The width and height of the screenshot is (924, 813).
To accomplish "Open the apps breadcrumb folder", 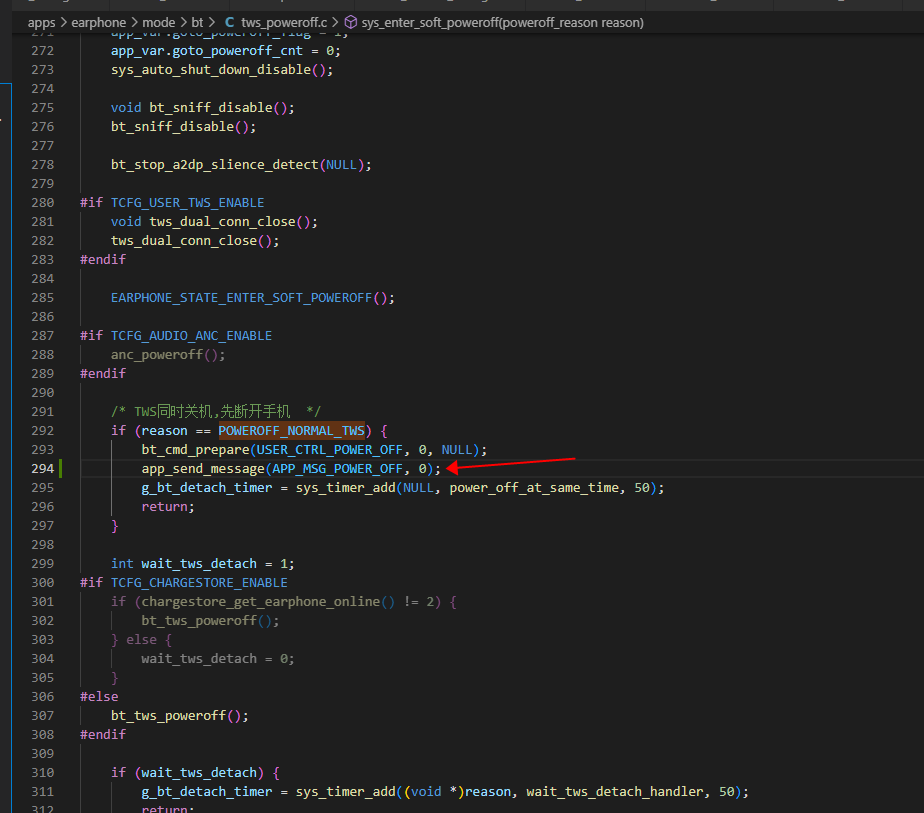I will [x=41, y=22].
